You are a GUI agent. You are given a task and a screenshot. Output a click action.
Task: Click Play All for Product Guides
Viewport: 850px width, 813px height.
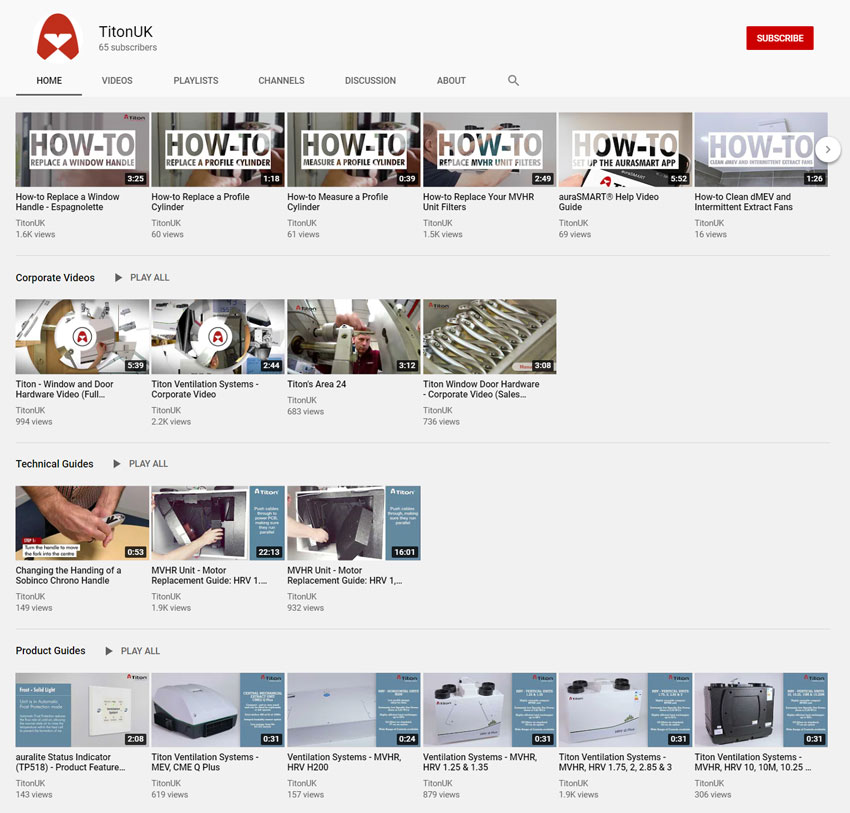[x=131, y=650]
